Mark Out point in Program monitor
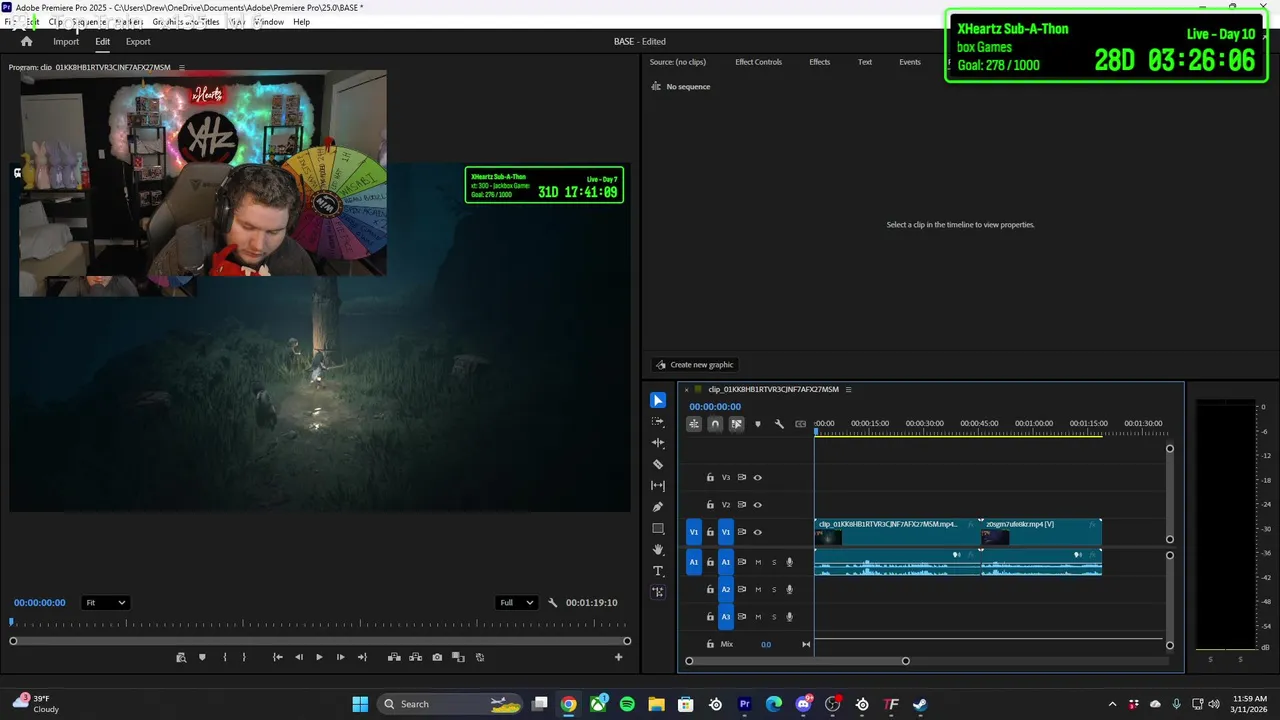The height and width of the screenshot is (720, 1280). pyautogui.click(x=244, y=657)
